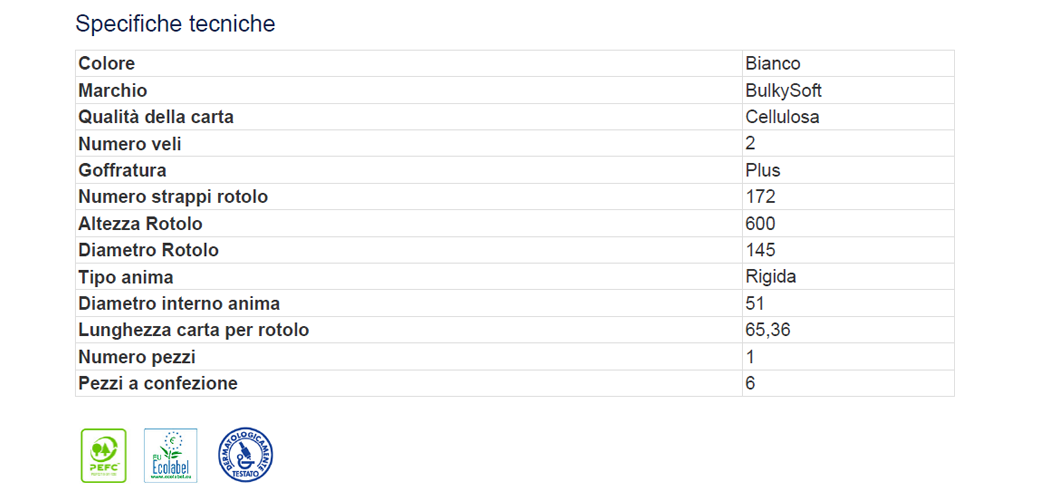This screenshot has width=1039, height=501.
Task: Select the Marchio row label
Action: click(x=112, y=91)
